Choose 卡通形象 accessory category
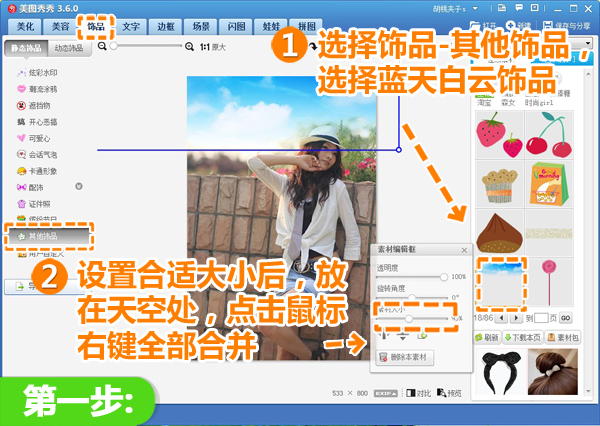The image size is (600, 426). 38,171
